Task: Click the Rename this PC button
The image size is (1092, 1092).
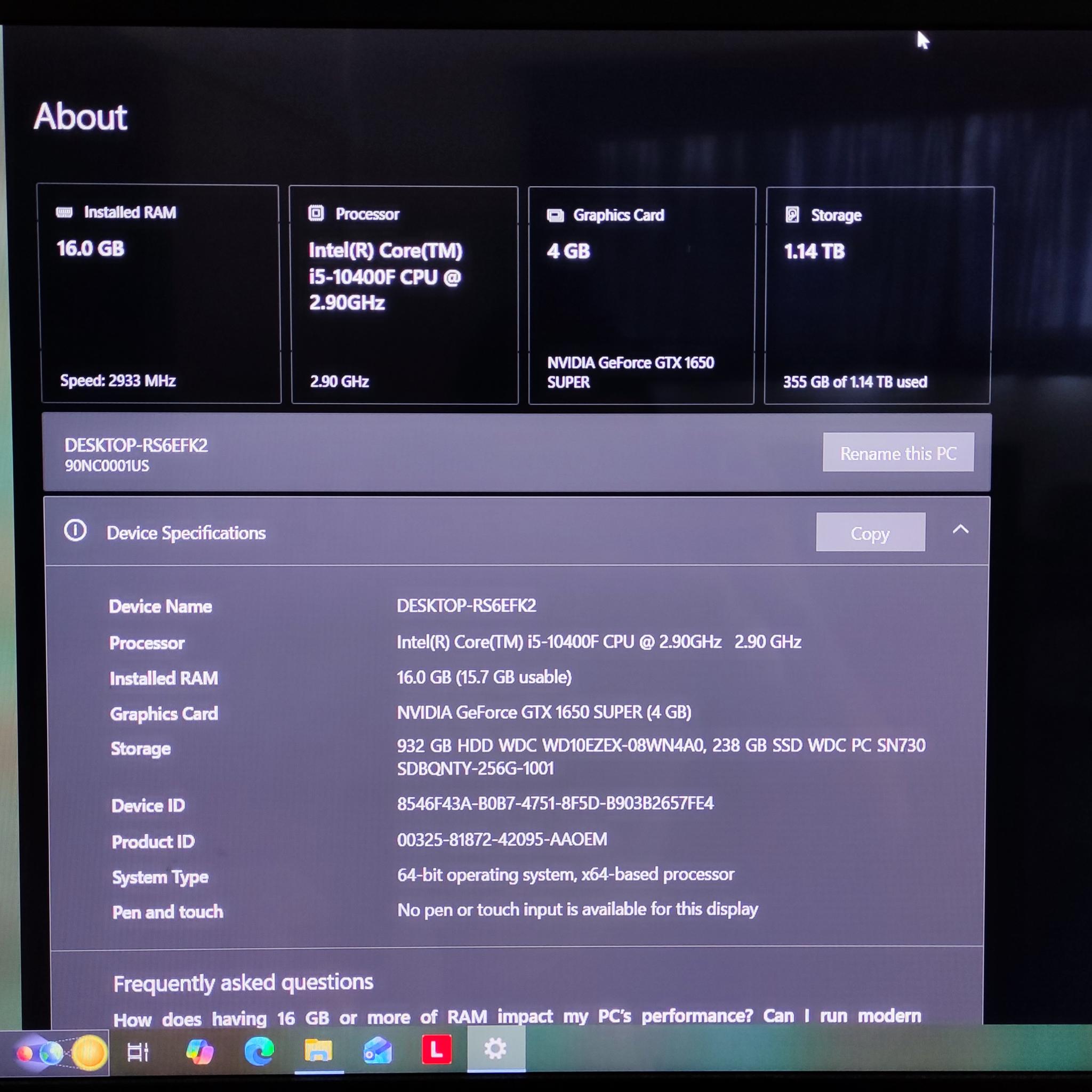Action: click(x=898, y=452)
